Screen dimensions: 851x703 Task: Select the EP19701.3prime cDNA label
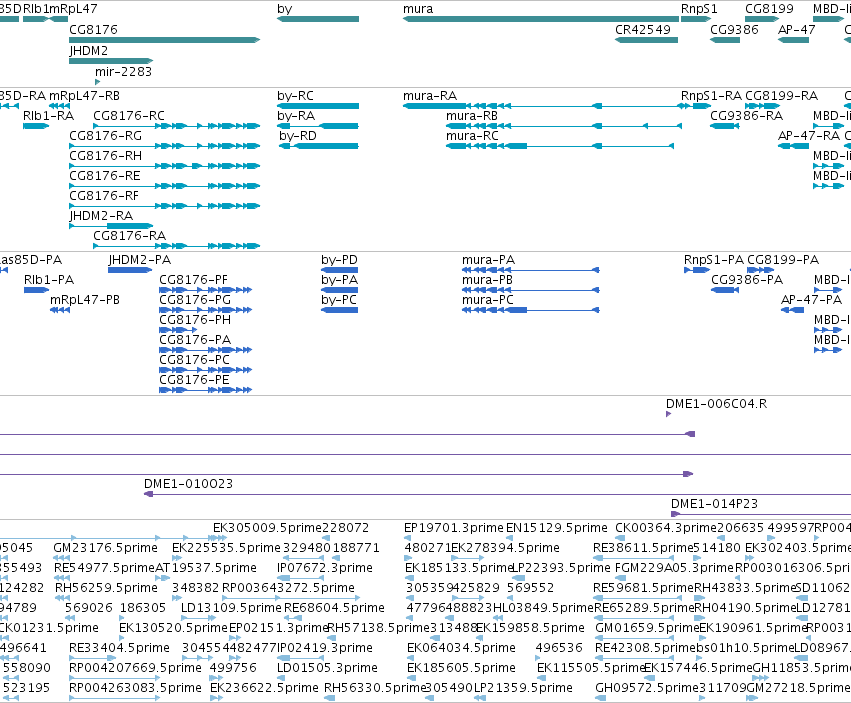click(454, 528)
